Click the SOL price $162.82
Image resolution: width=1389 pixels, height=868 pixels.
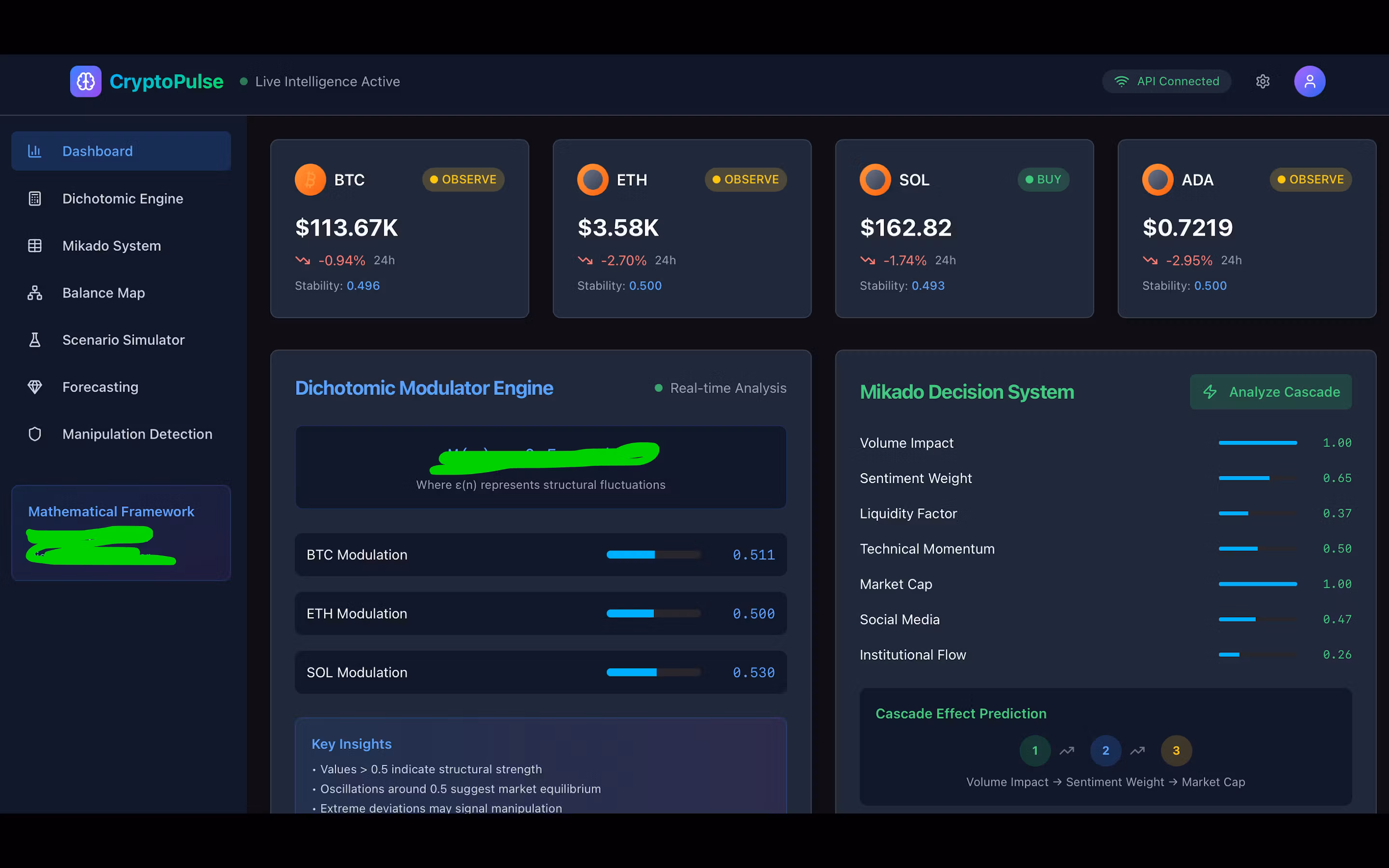906,228
